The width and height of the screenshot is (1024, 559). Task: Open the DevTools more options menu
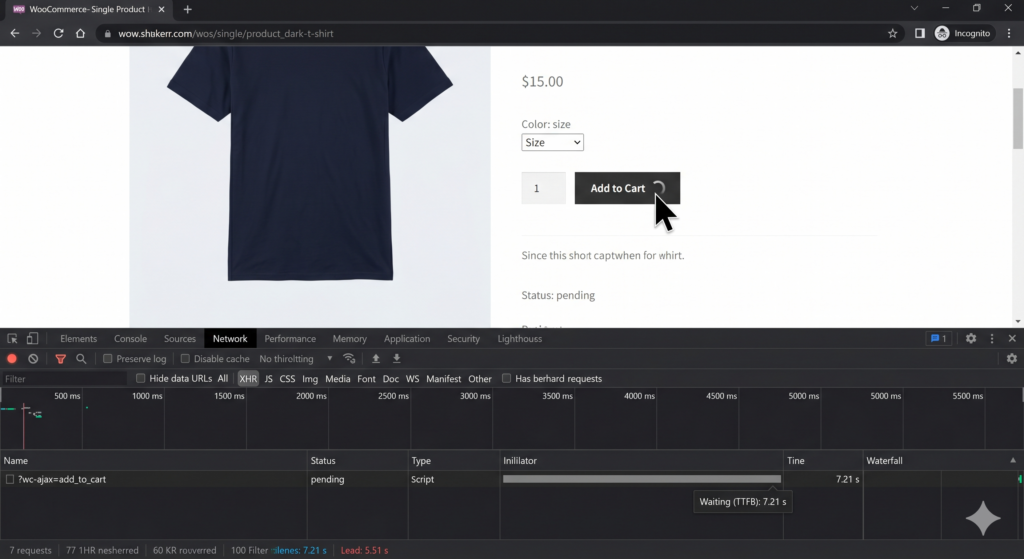coord(992,338)
